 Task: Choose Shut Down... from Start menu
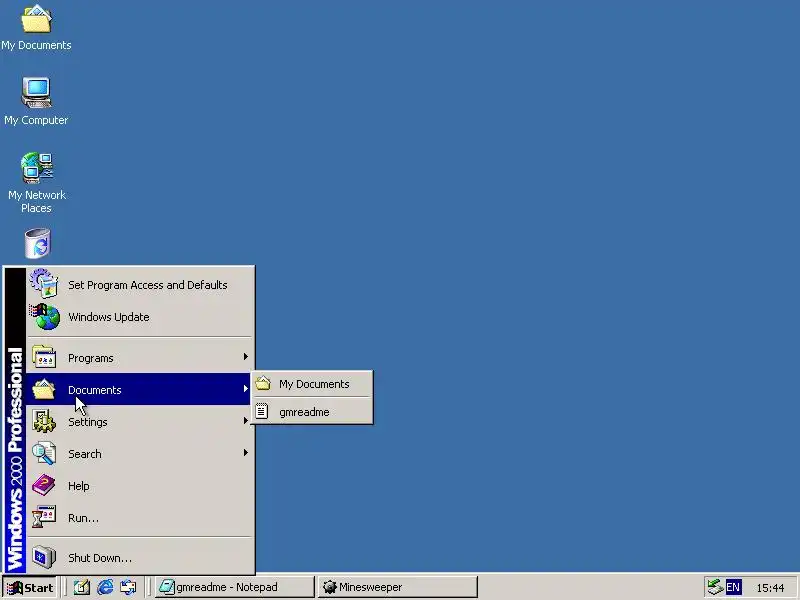point(139,558)
